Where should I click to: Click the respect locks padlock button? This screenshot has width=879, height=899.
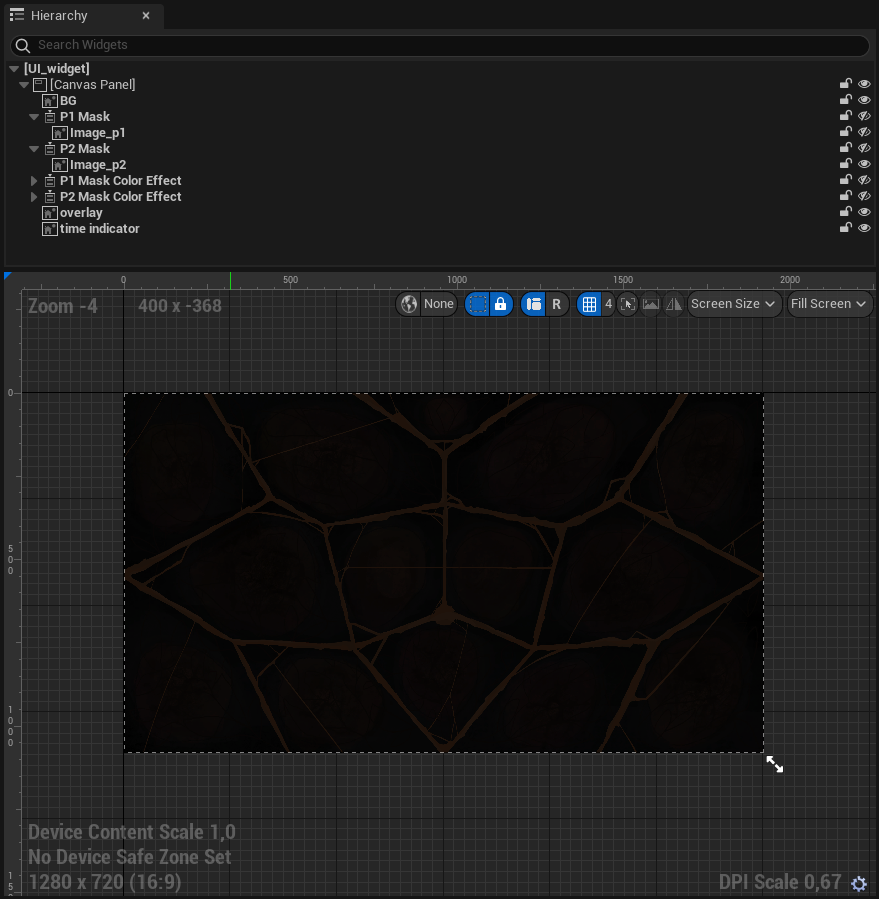(x=501, y=304)
